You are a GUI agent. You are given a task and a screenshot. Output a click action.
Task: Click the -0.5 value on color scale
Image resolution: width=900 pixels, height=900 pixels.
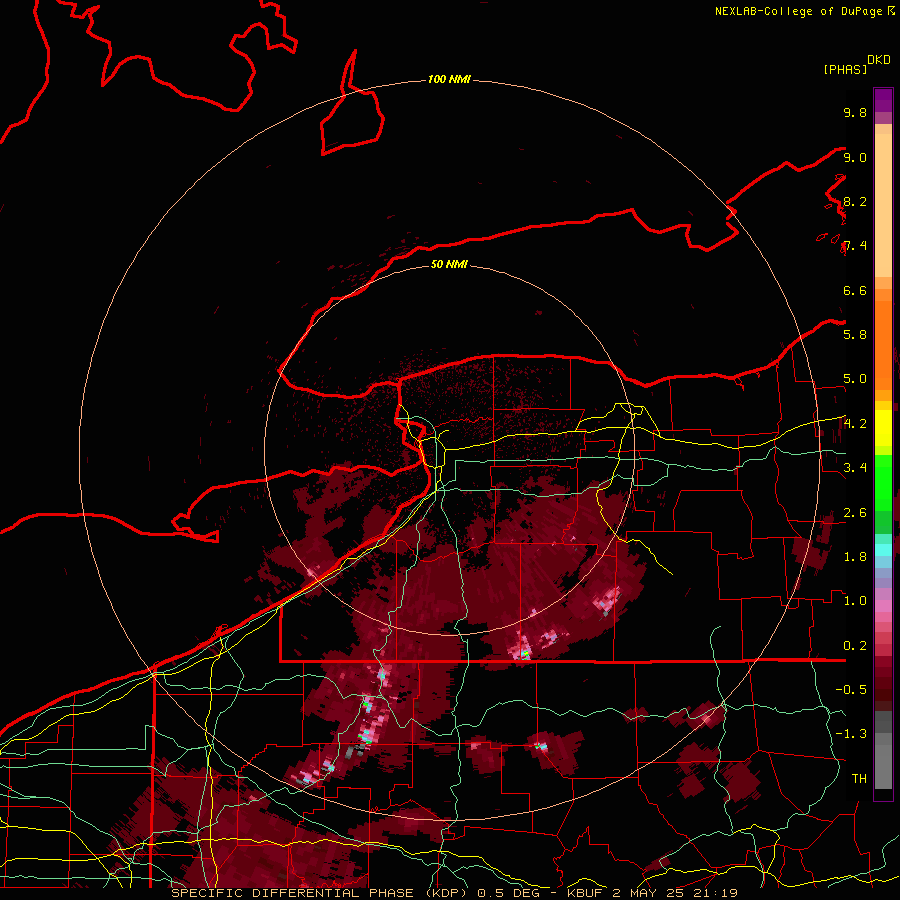(851, 689)
